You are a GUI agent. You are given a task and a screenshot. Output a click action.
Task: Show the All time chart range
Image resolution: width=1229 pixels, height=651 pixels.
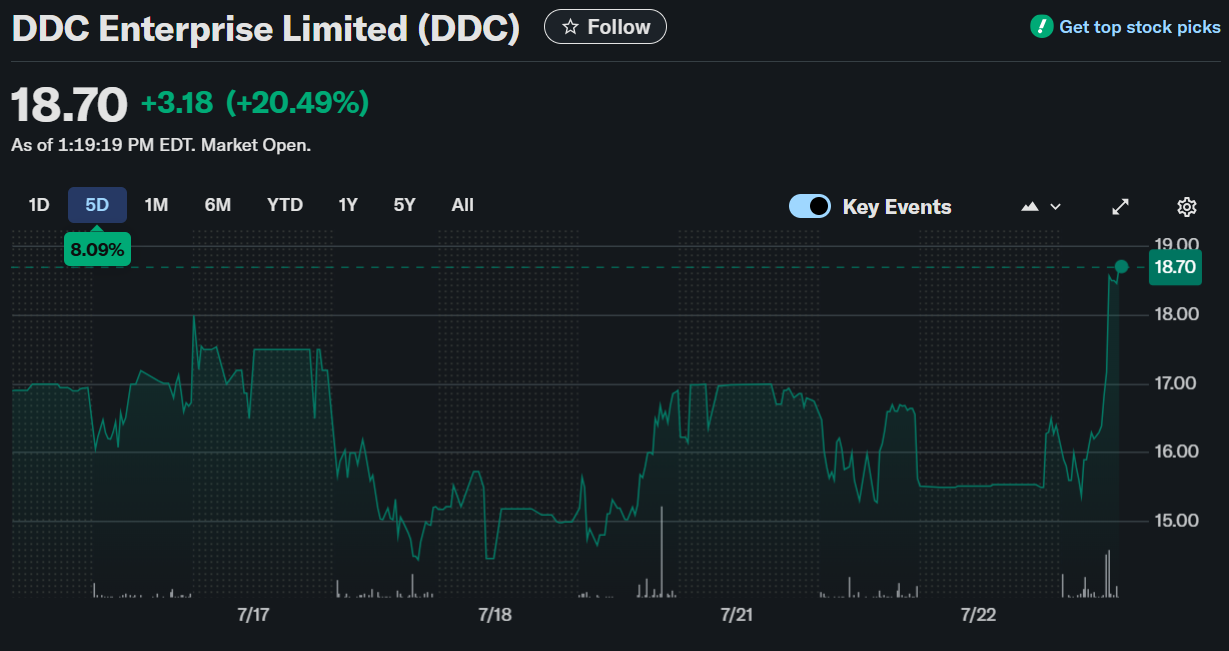pos(462,205)
